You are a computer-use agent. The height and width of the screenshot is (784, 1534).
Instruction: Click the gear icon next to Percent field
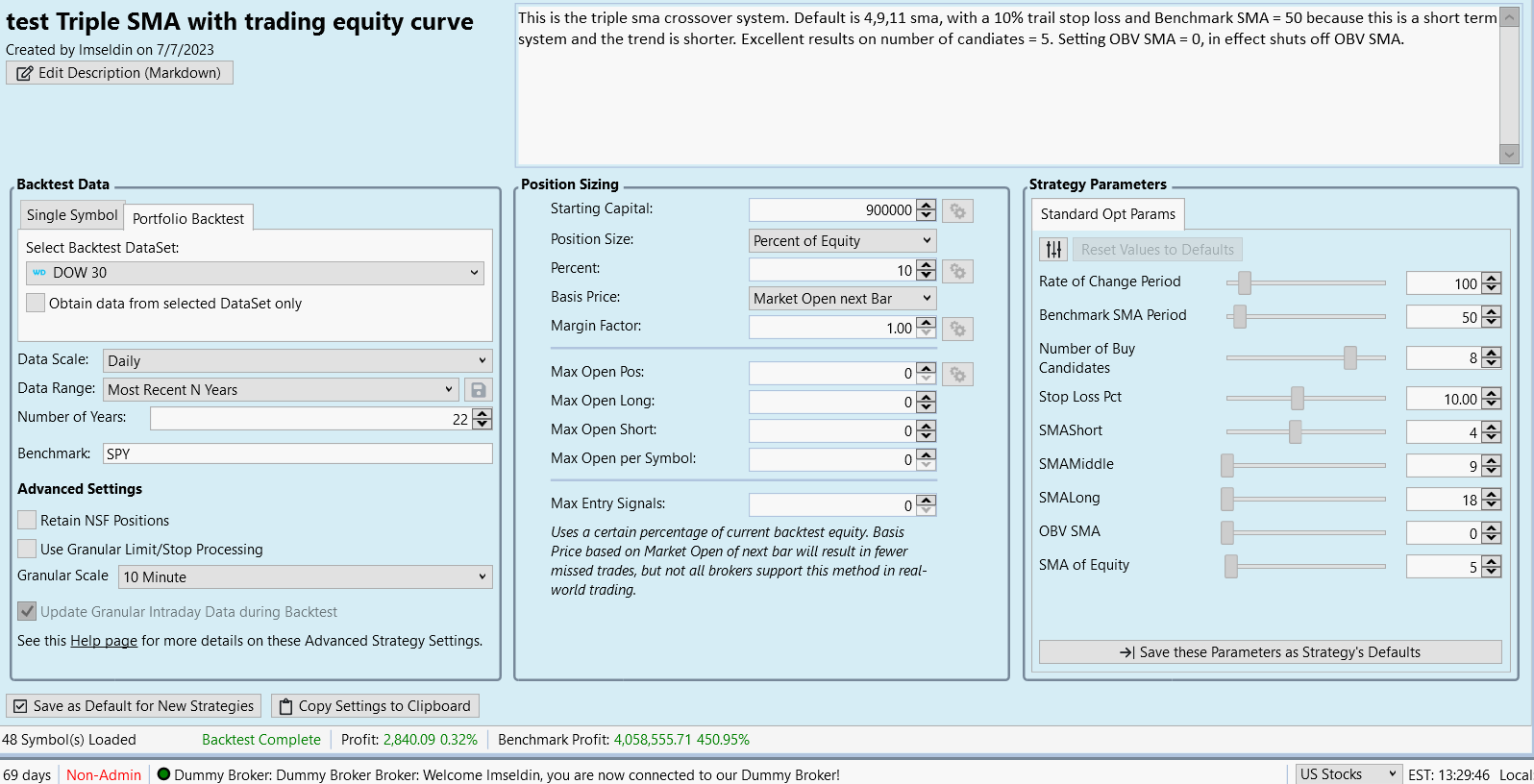[957, 271]
